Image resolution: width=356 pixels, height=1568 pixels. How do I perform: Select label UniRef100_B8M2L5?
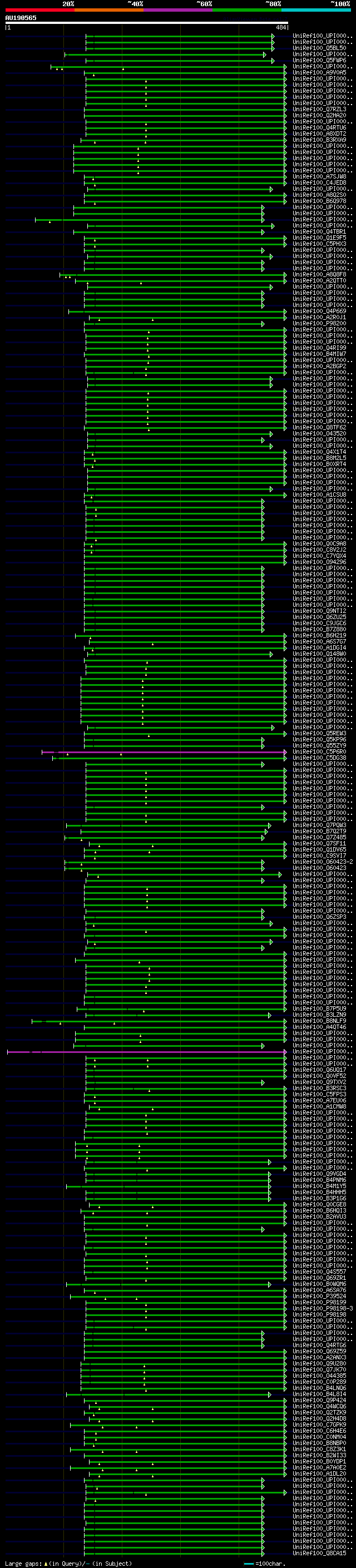point(319,458)
